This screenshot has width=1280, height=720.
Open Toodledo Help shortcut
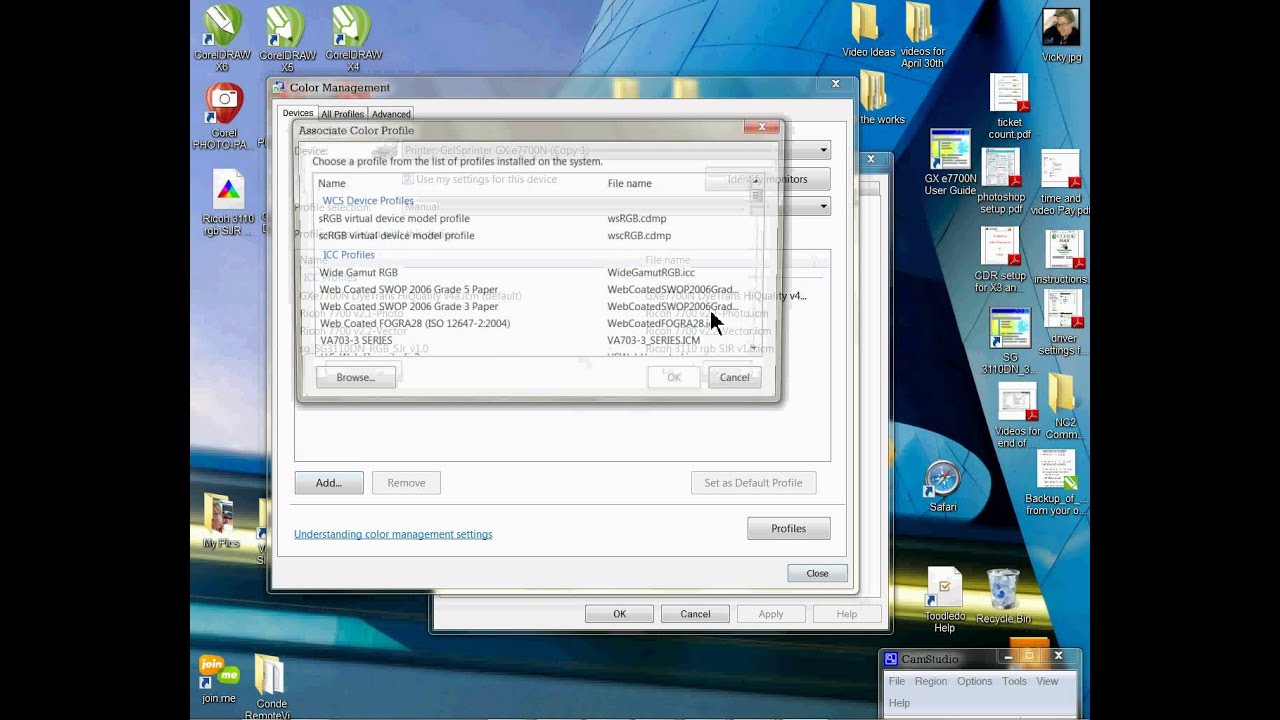(944, 600)
